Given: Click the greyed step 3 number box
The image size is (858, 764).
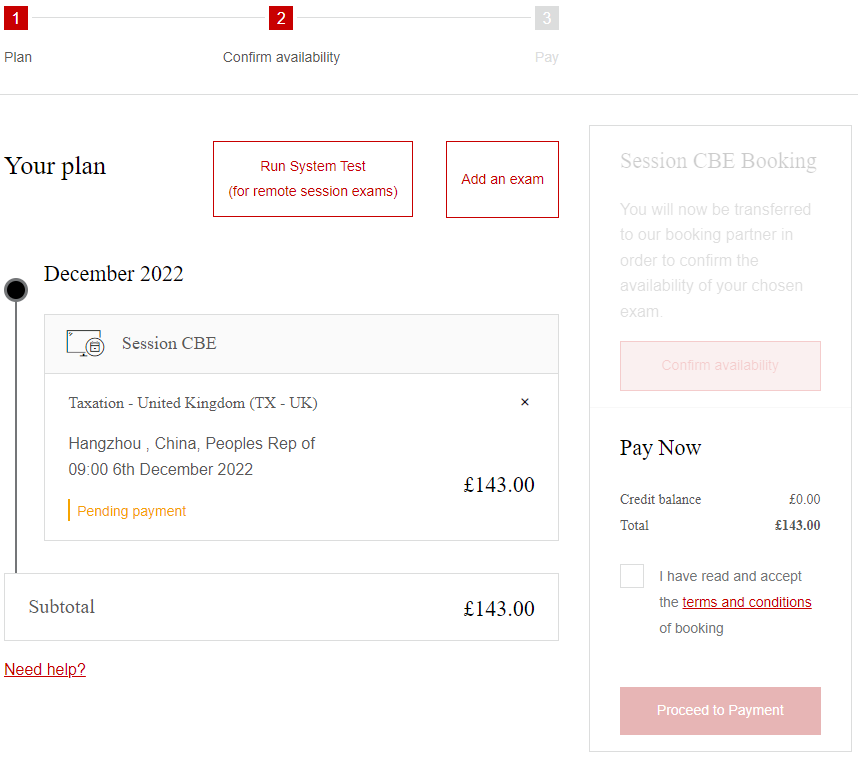Looking at the screenshot, I should pyautogui.click(x=546, y=18).
